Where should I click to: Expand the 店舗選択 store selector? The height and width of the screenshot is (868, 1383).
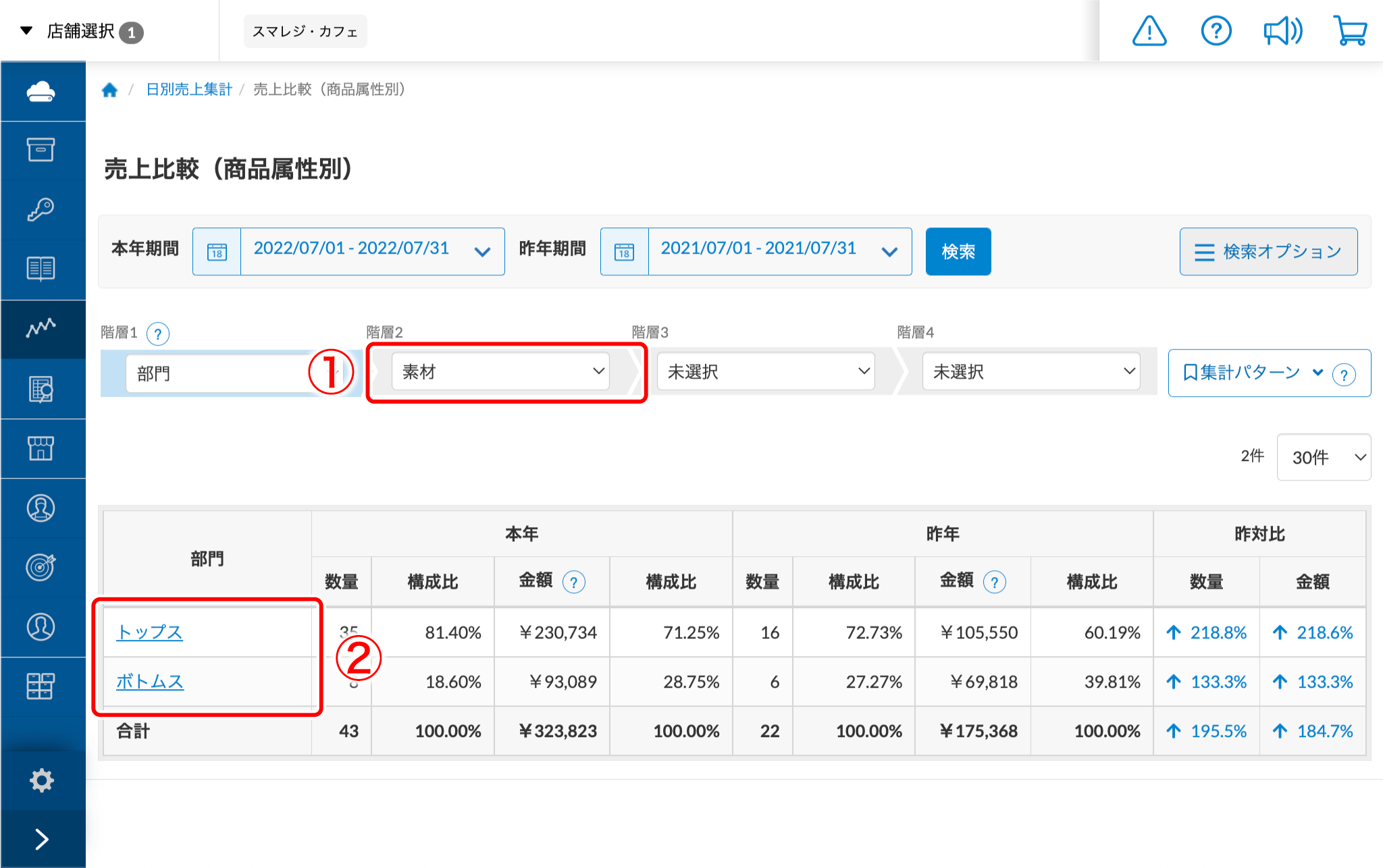(x=81, y=31)
